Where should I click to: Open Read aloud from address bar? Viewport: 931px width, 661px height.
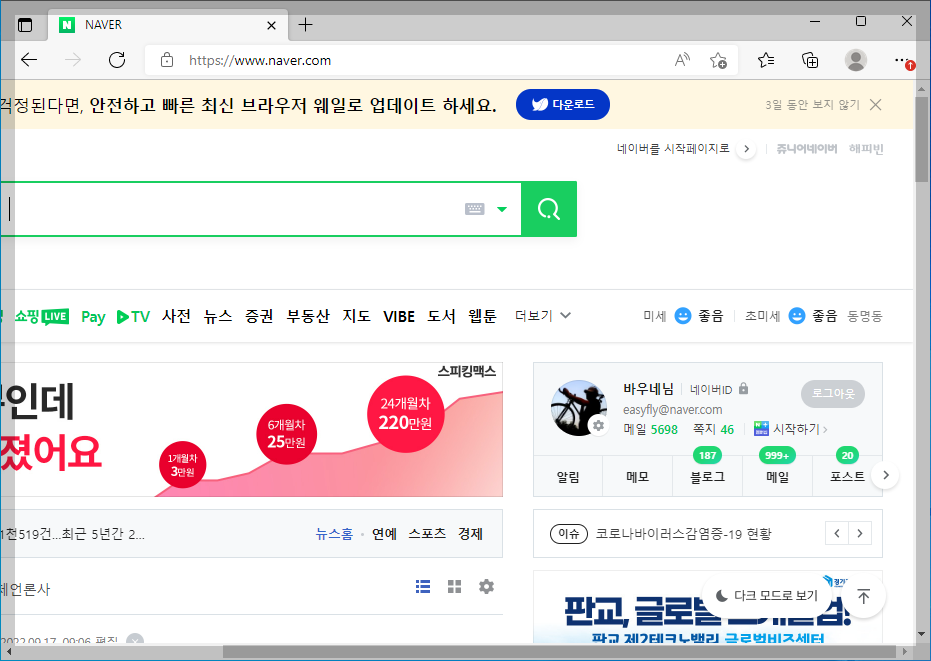682,60
